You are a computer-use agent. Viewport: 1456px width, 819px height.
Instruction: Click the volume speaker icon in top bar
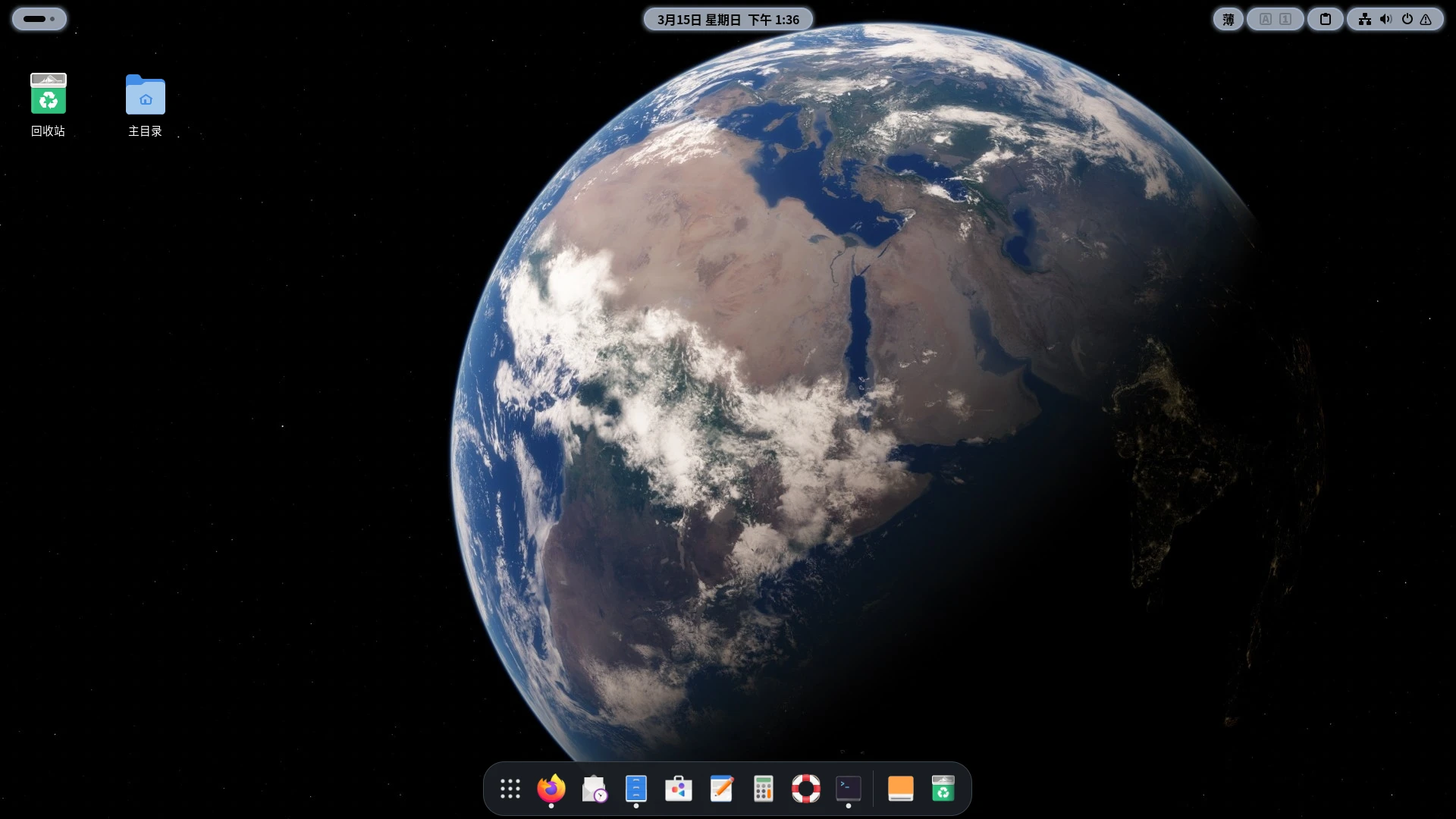pos(1385,20)
